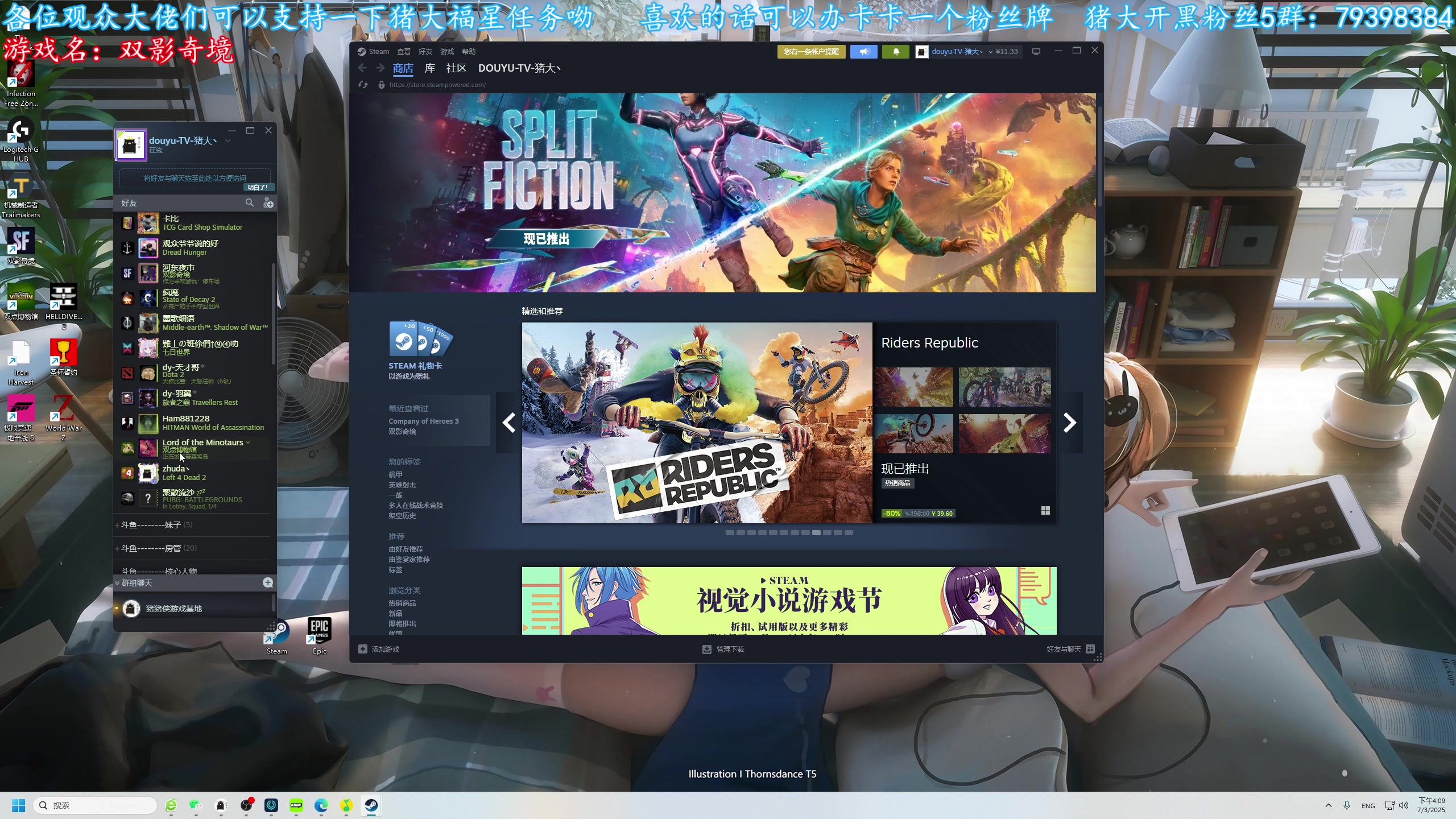Open the 好友 menu
The height and width of the screenshot is (819, 1456).
pyautogui.click(x=425, y=51)
